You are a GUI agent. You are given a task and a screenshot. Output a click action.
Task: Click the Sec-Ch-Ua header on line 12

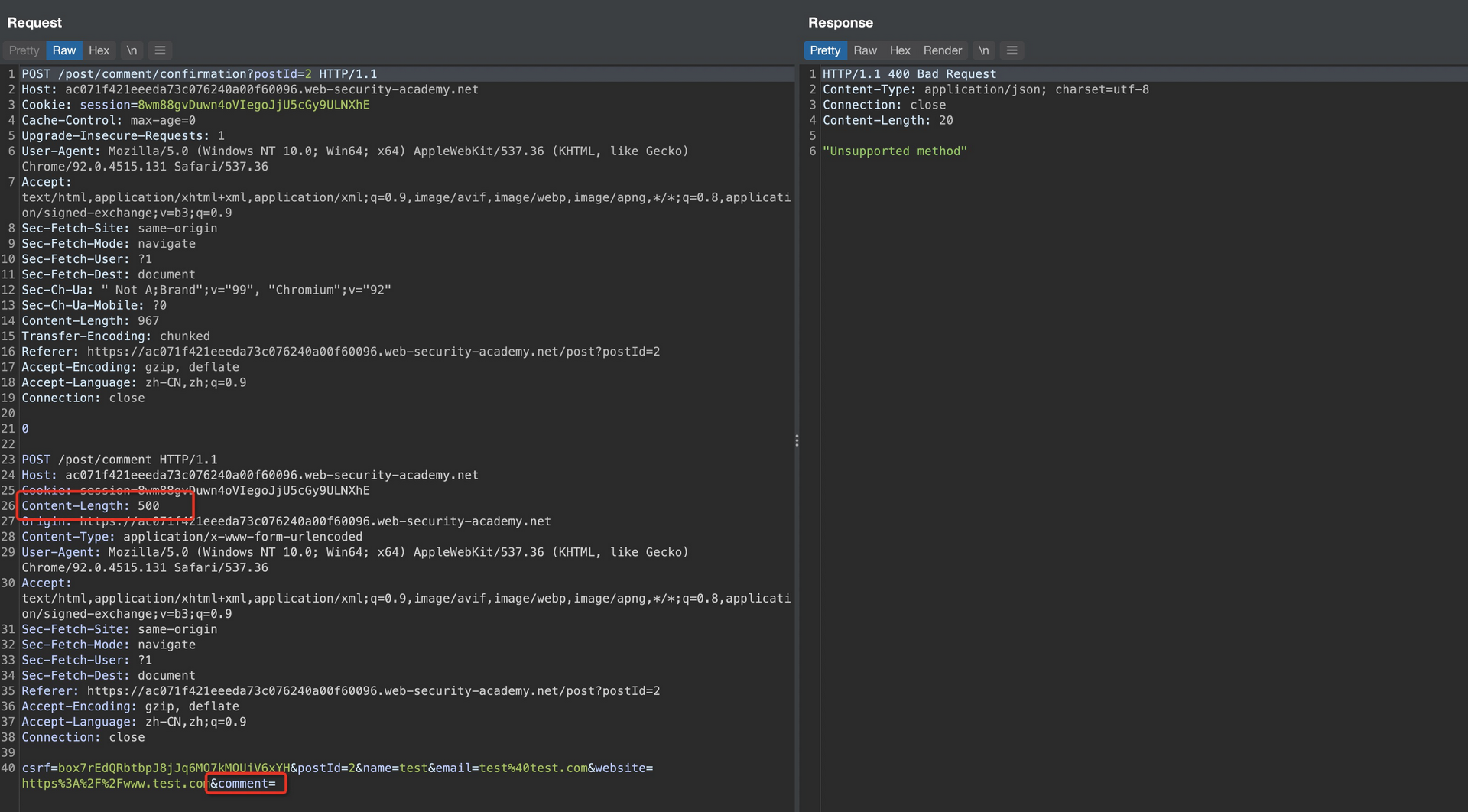(206, 291)
